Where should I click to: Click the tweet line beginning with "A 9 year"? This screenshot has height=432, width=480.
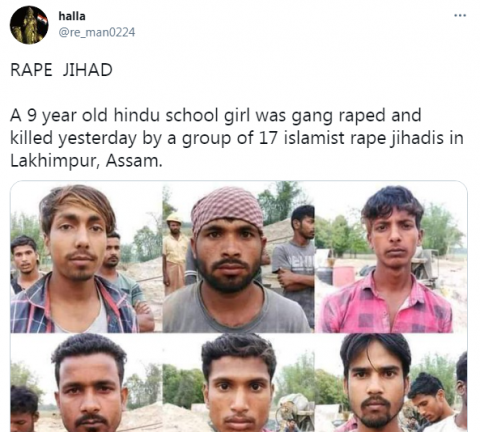point(216,116)
